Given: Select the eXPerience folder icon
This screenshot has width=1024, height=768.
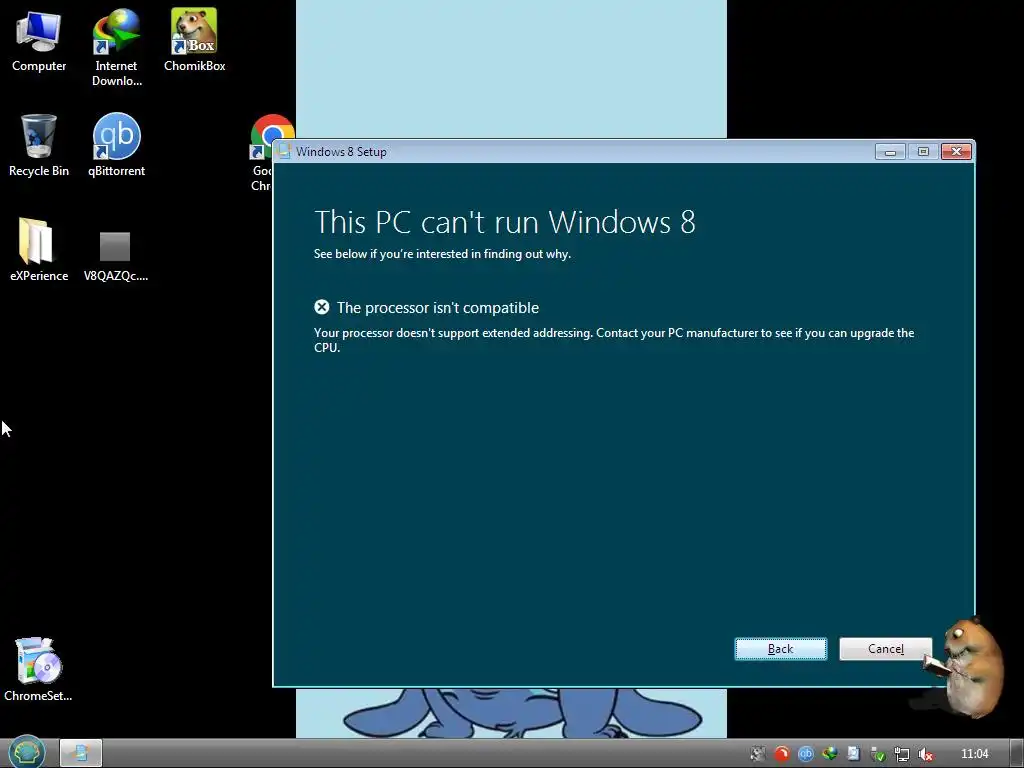Looking at the screenshot, I should 39,249.
